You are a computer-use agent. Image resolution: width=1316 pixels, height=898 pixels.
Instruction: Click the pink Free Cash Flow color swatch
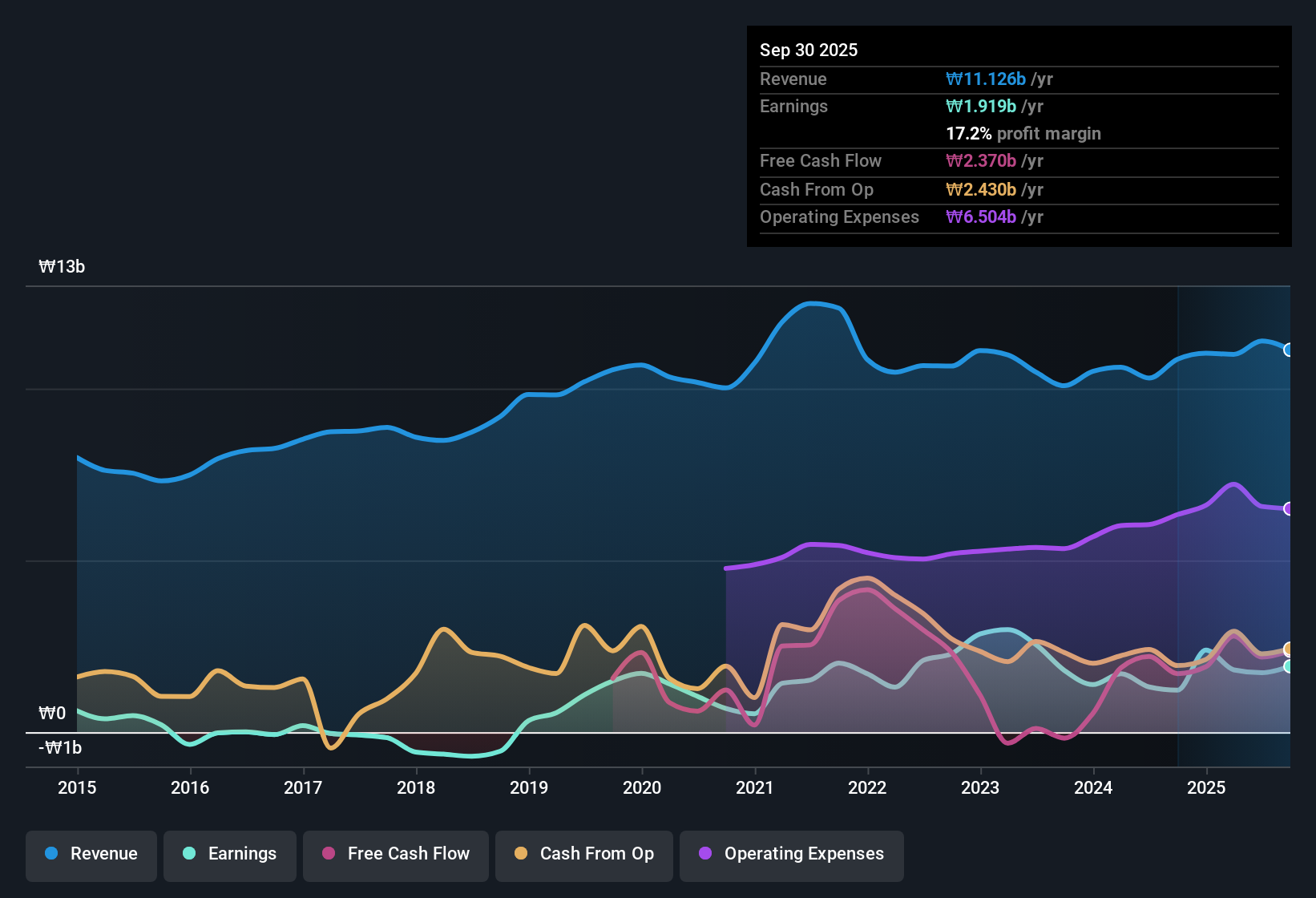[327, 854]
